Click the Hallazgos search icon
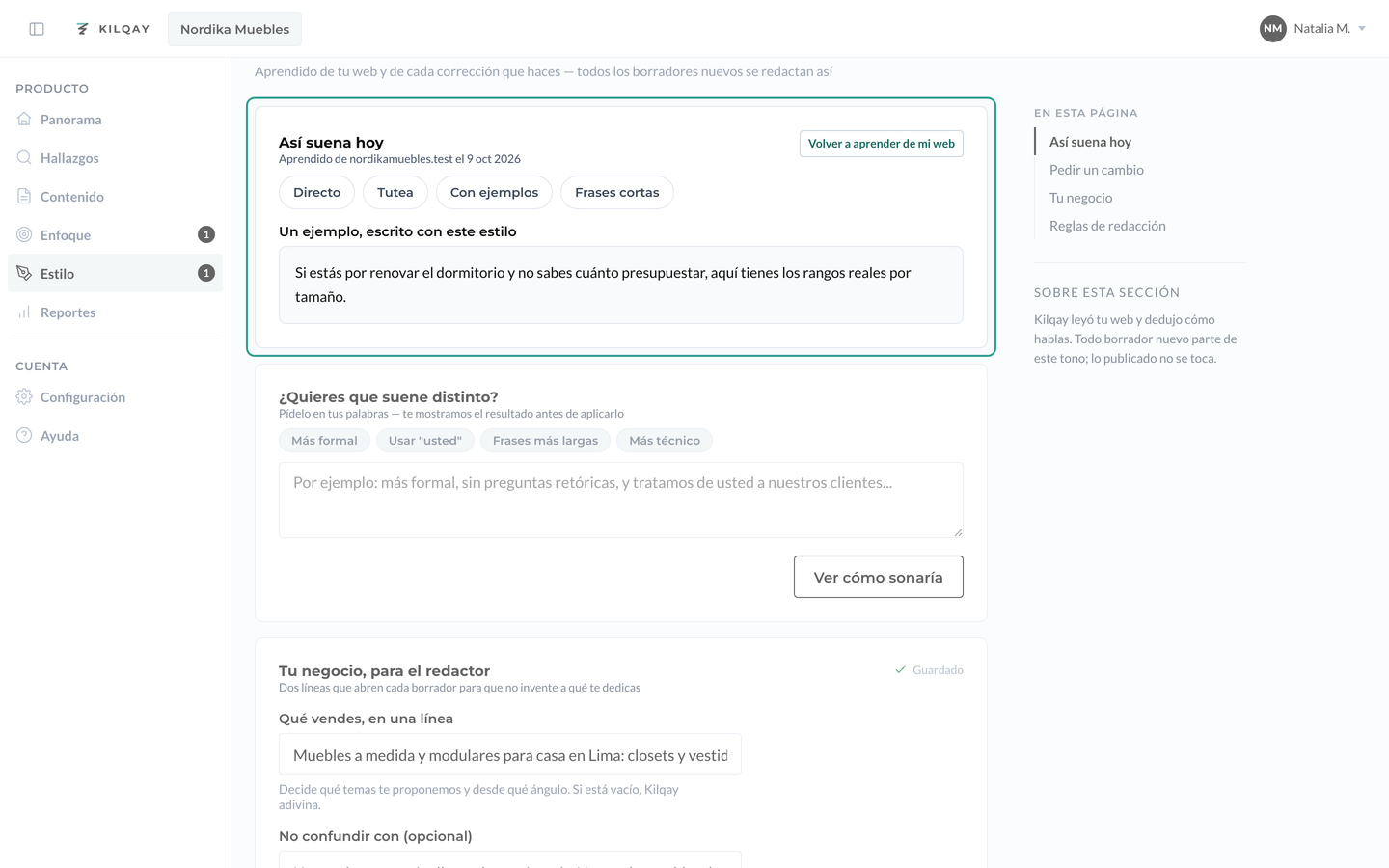1389x868 pixels. coord(24,157)
